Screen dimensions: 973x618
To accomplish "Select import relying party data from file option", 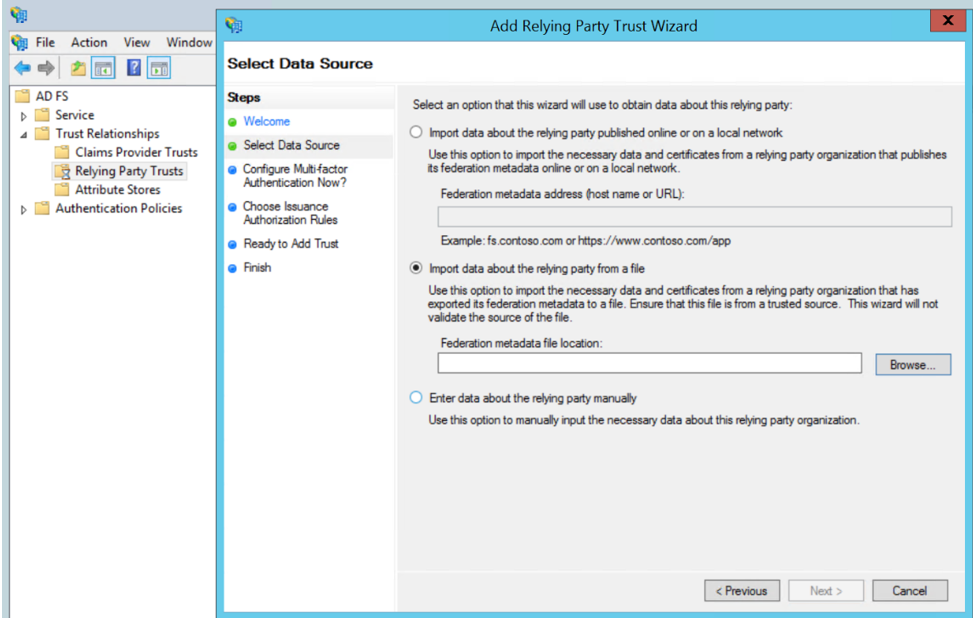I will click(x=416, y=268).
